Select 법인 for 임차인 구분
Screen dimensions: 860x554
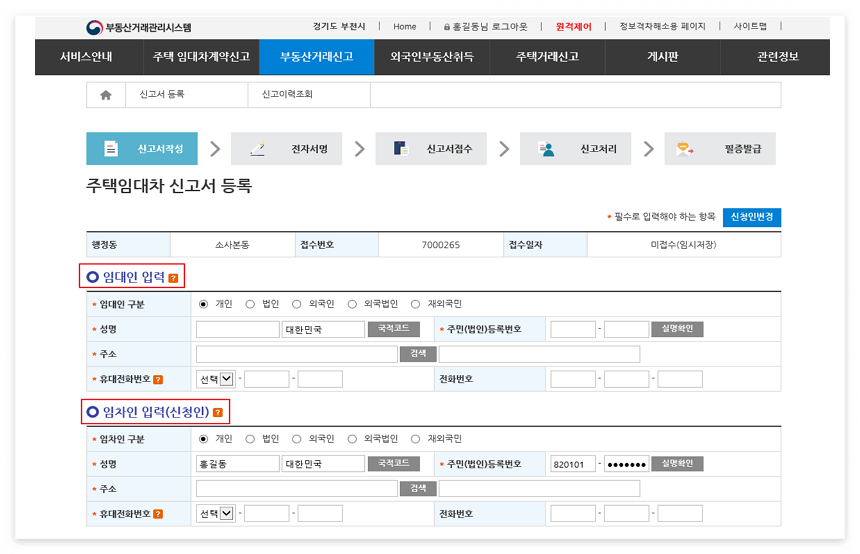(250, 439)
